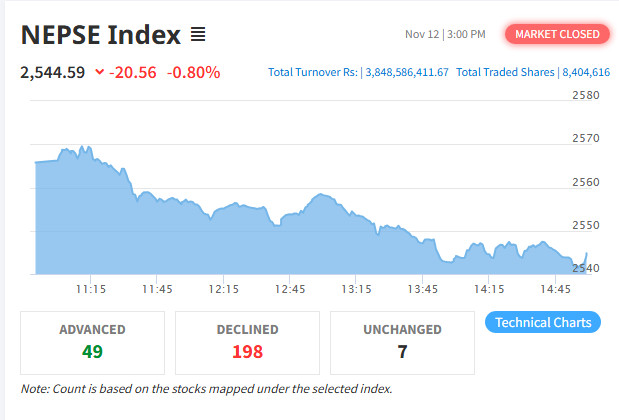This screenshot has height=420, width=619.
Task: Click the NEPSE Index title
Action: coord(100,35)
